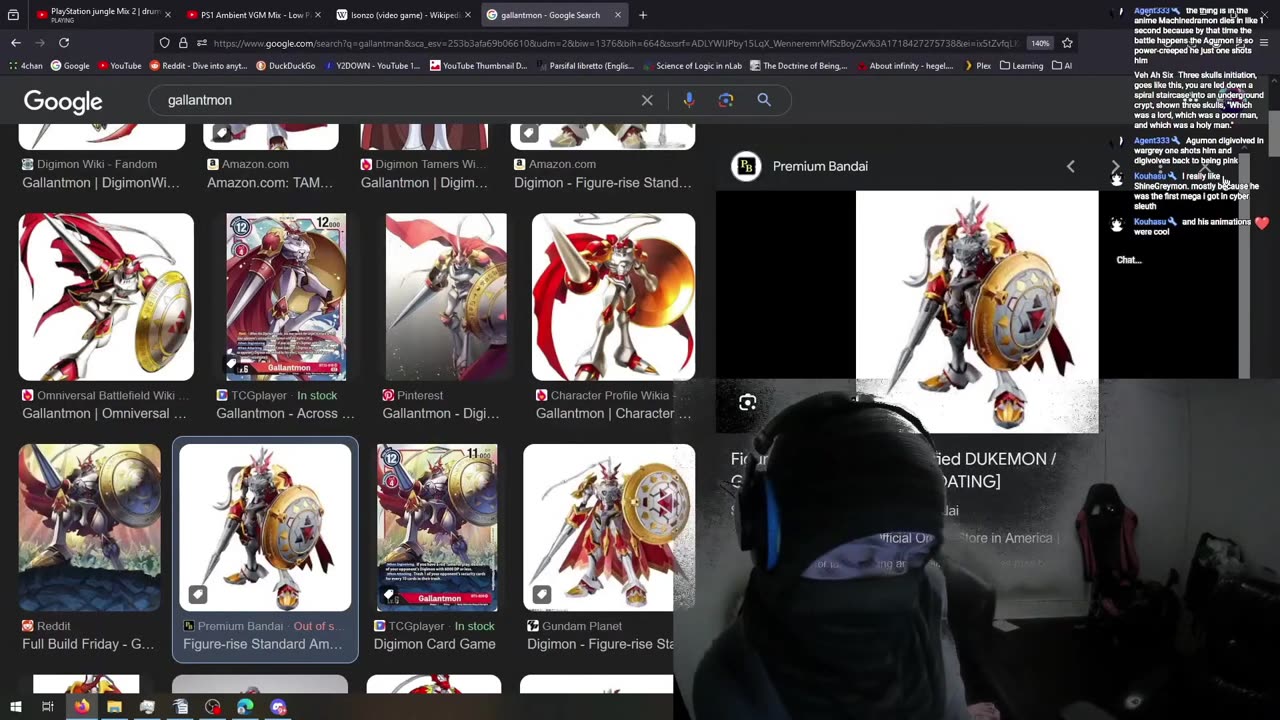1280x720 pixels.
Task: Open a new browser tab
Action: [643, 15]
